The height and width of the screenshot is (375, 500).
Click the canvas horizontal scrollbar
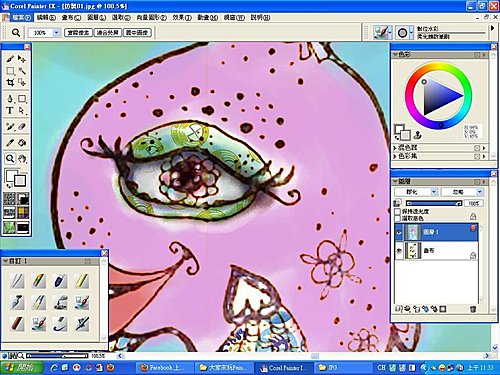point(304,356)
